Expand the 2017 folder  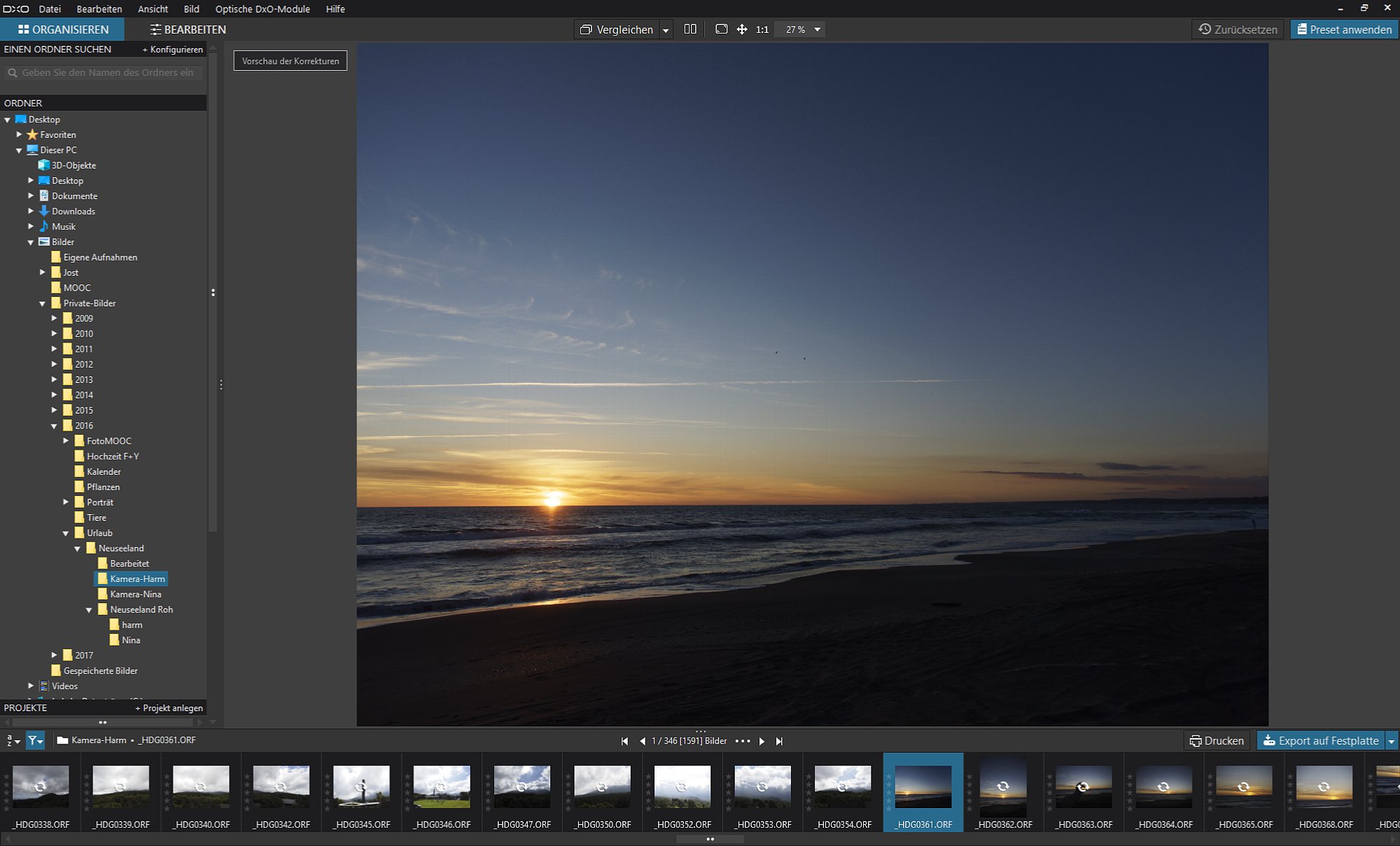point(54,656)
